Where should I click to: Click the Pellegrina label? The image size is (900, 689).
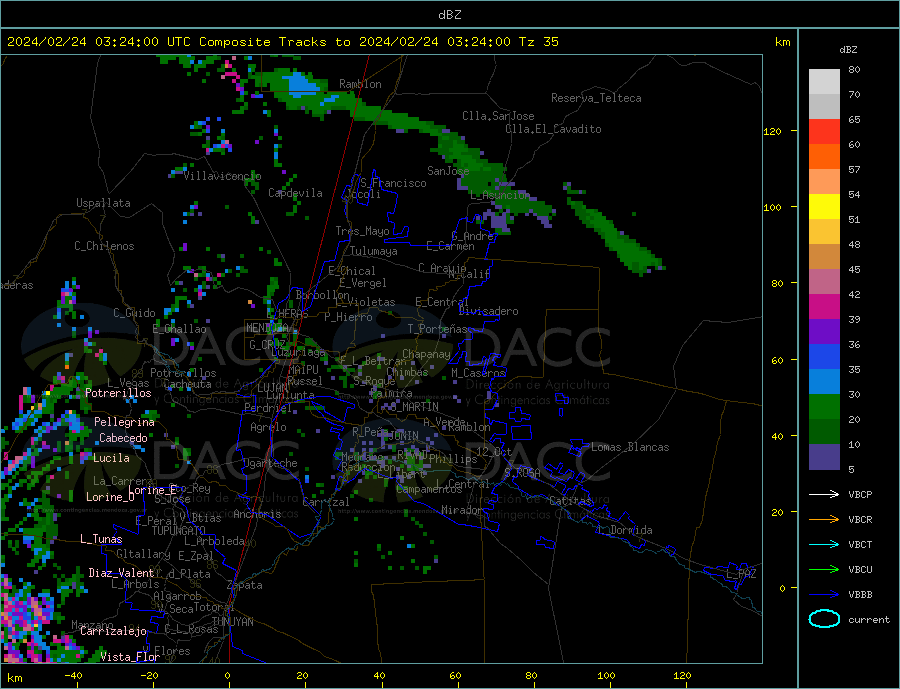click(125, 422)
